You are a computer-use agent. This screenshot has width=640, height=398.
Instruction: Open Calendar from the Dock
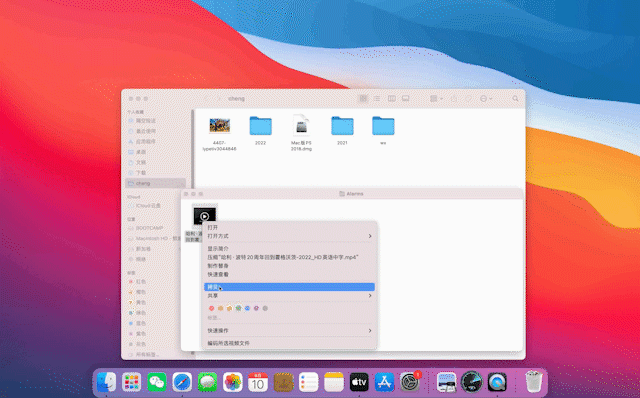[258, 382]
